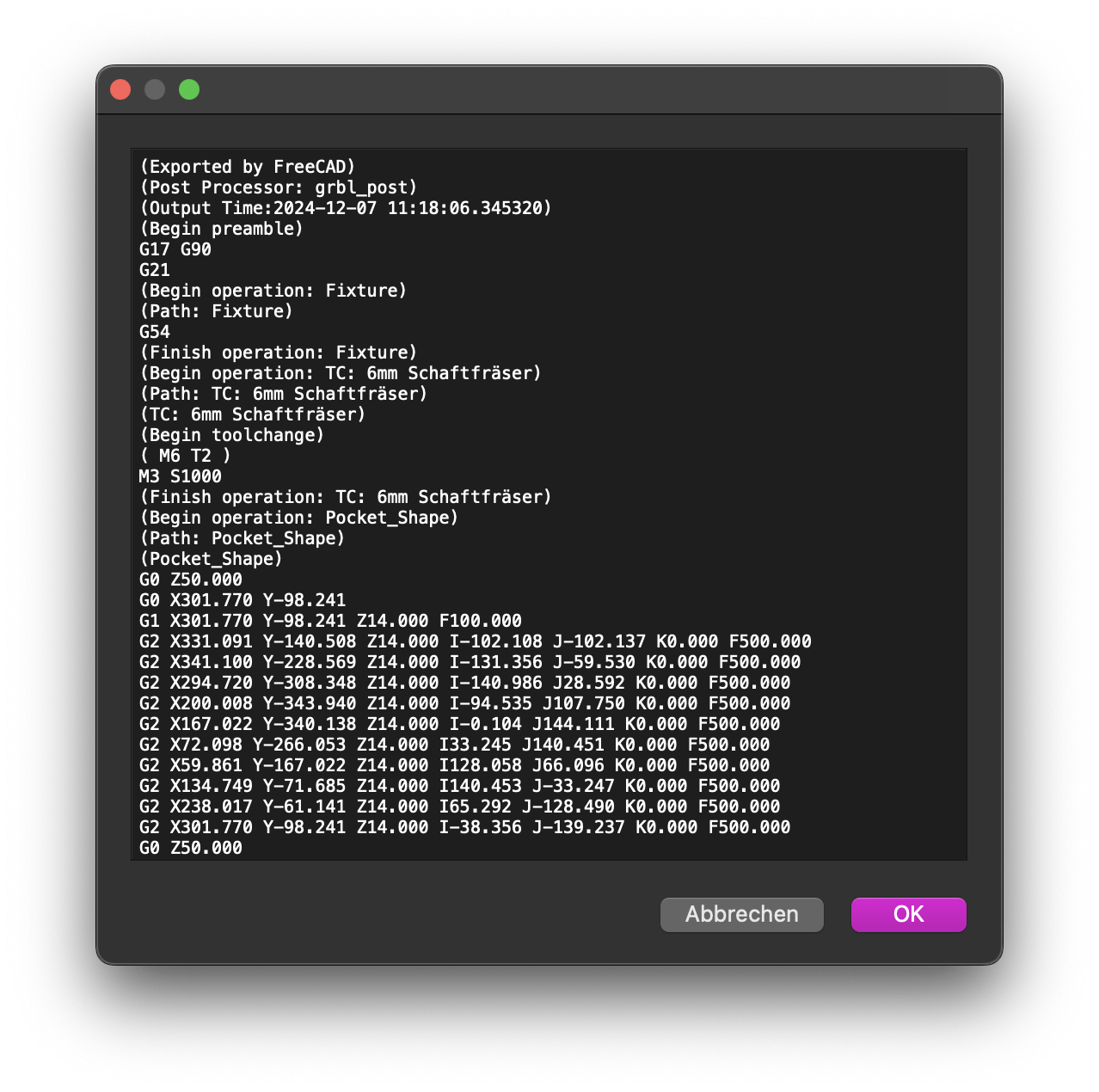Place cursor in '(Exported by FreeCAD)' line
This screenshot has height=1092, width=1099.
pyautogui.click(x=247, y=167)
